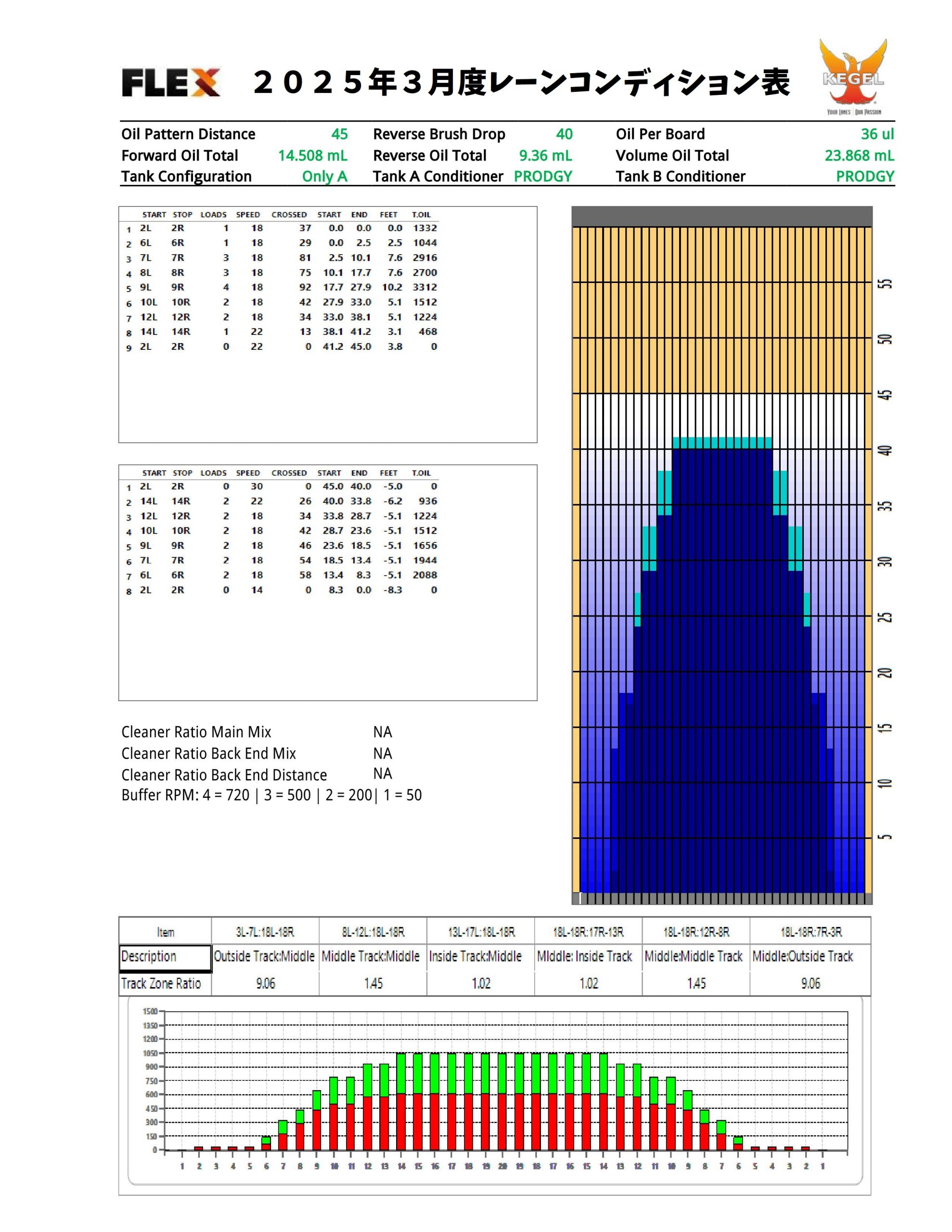Select the Middle:Outside Track description cell

811,957
